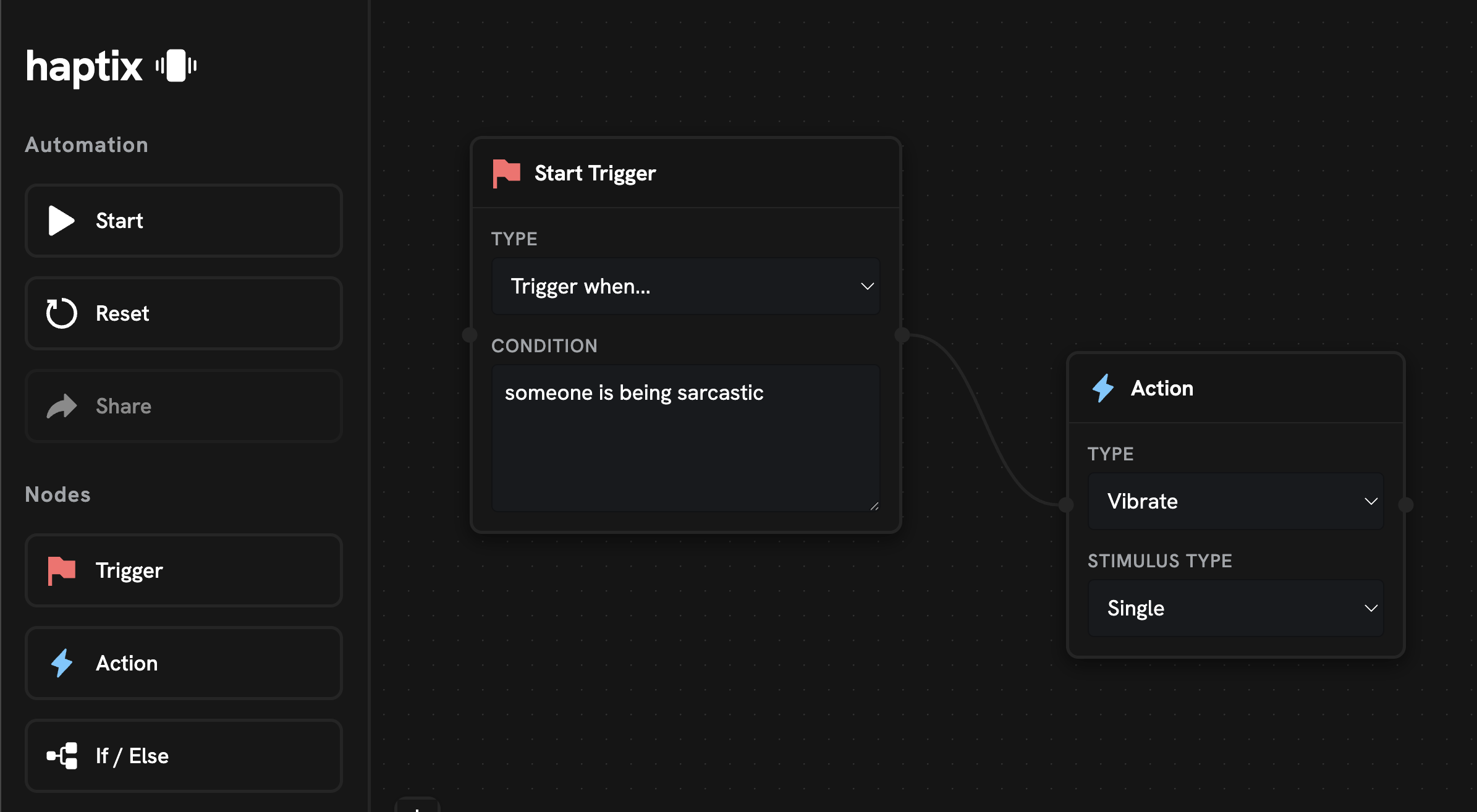Click the Start Trigger output connector dot
1477x812 pixels.
tap(902, 335)
